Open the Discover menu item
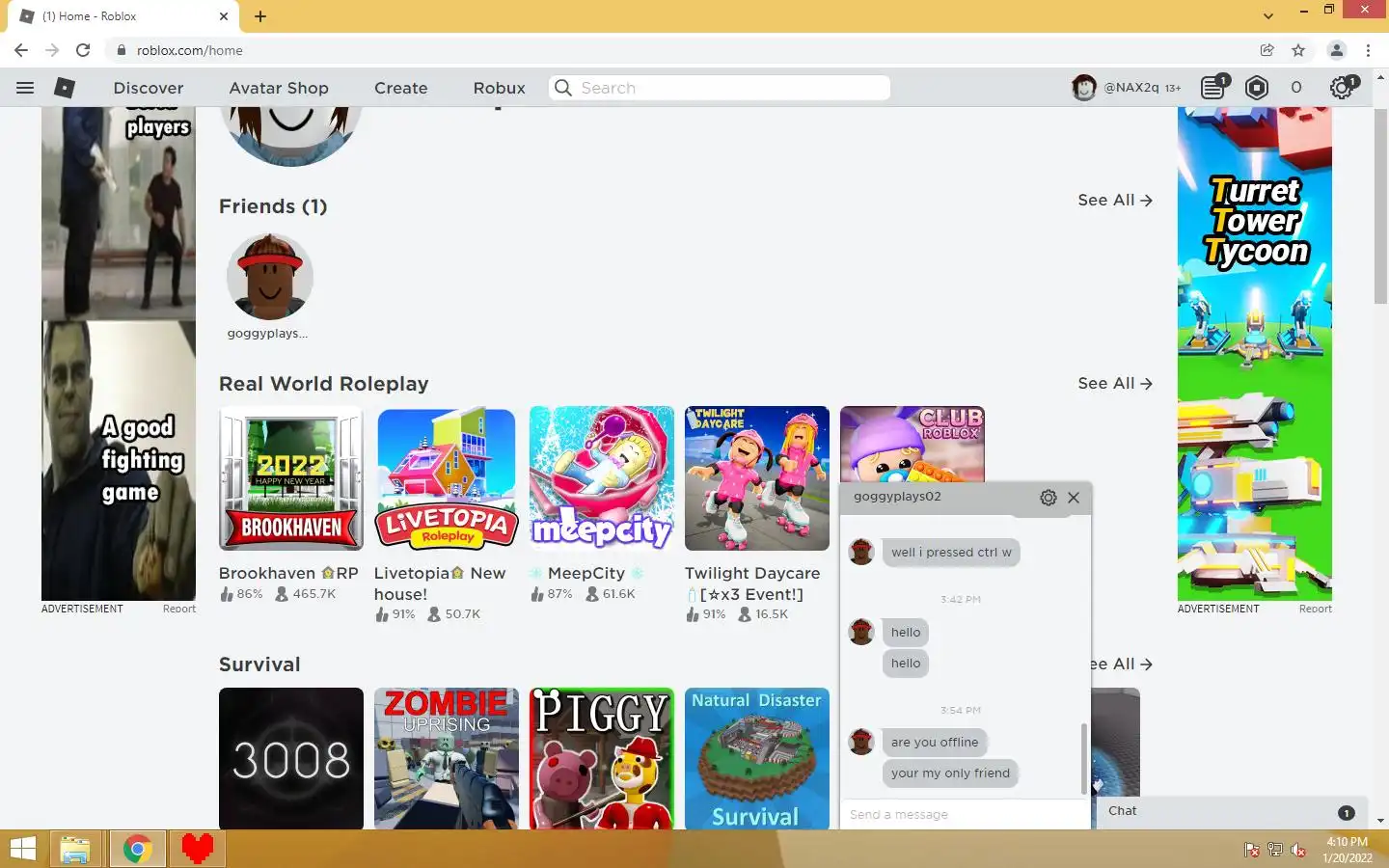This screenshot has width=1389, height=868. pyautogui.click(x=149, y=88)
